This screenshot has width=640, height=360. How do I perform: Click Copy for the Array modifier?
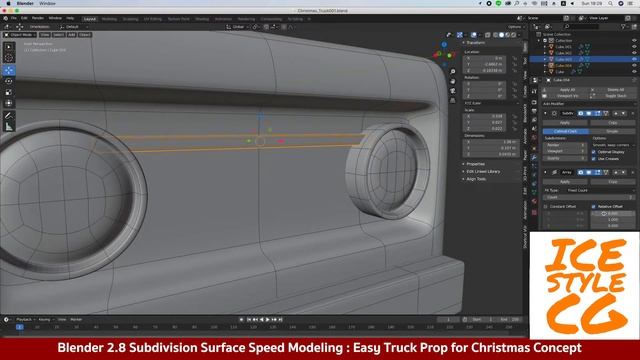[613, 182]
